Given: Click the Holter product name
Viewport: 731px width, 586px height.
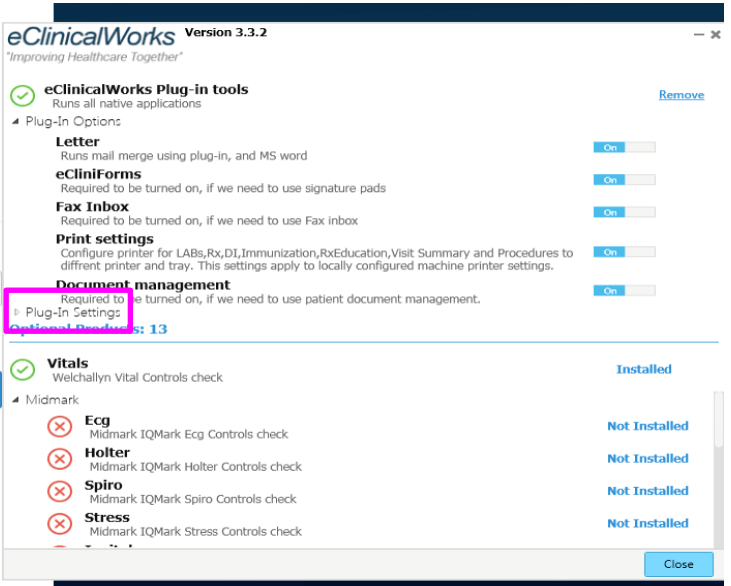Looking at the screenshot, I should click(107, 453).
